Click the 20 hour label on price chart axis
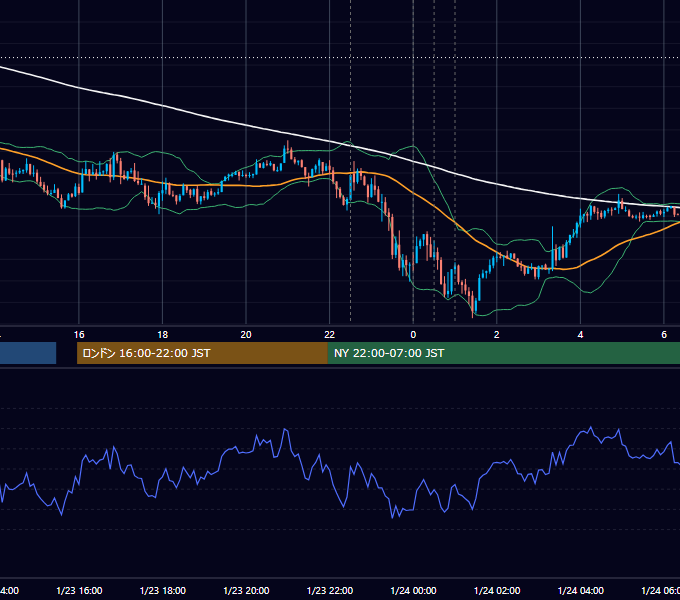 pyautogui.click(x=246, y=335)
